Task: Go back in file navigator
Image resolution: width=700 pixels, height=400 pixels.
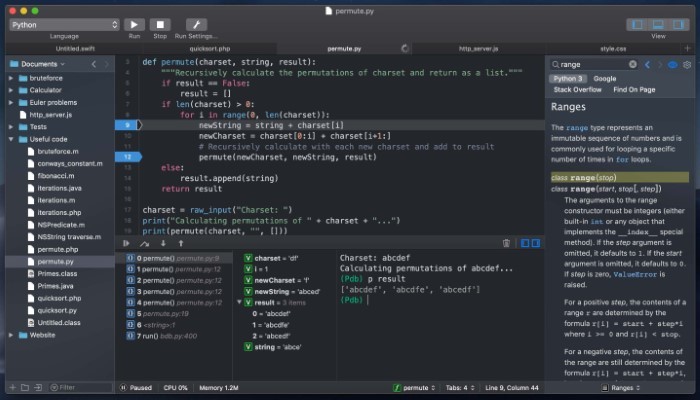Action: pyautogui.click(x=94, y=64)
